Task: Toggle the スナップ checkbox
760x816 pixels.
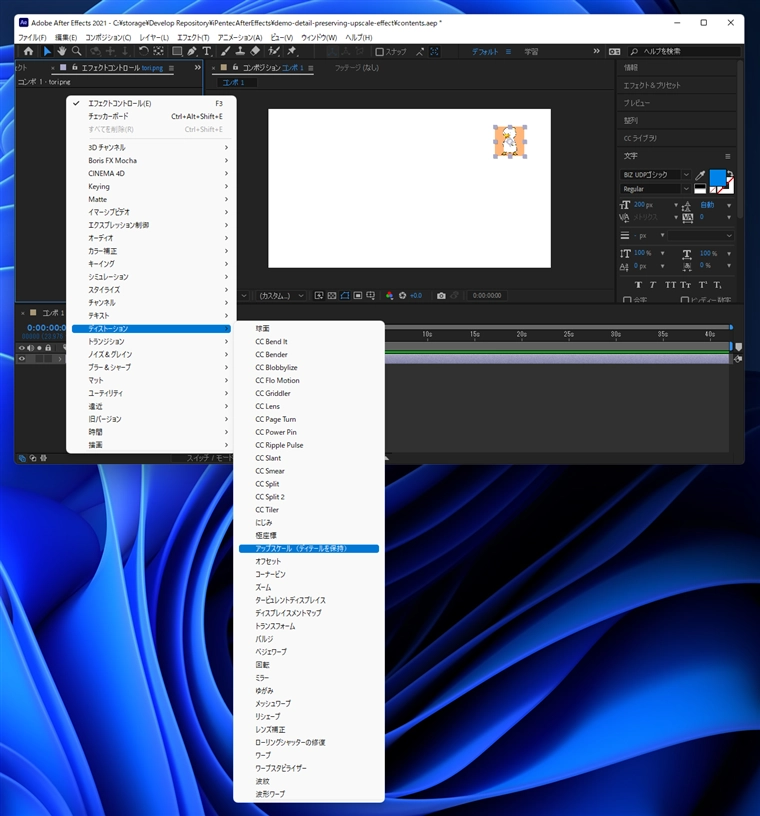Action: click(380, 51)
